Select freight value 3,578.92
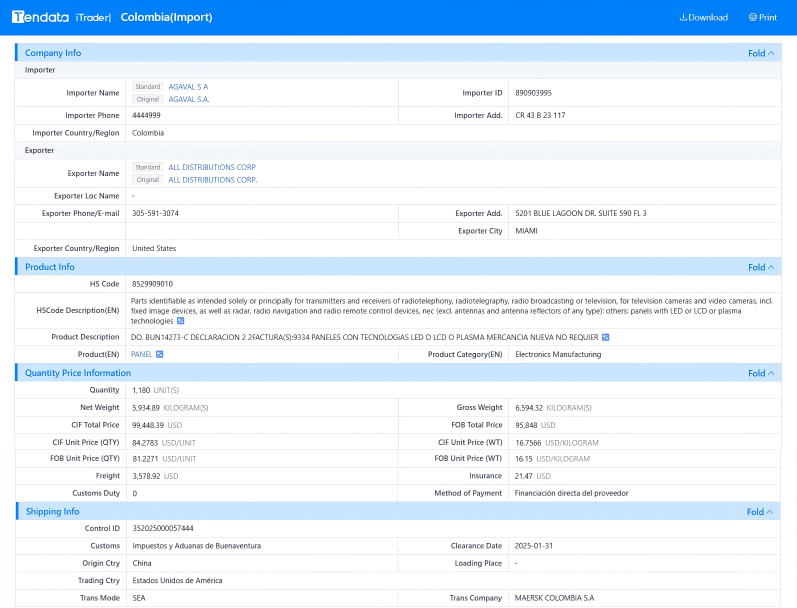Image resolution: width=797 pixels, height=608 pixels. click(x=146, y=476)
